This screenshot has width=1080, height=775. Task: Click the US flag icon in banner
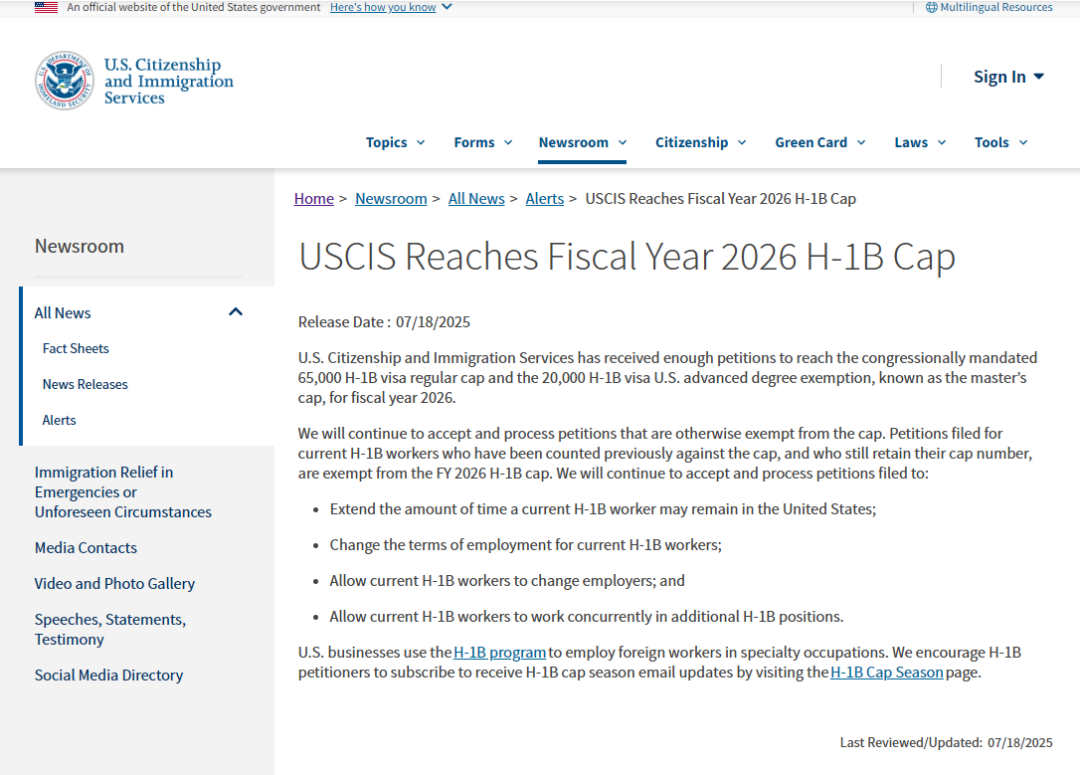[46, 8]
